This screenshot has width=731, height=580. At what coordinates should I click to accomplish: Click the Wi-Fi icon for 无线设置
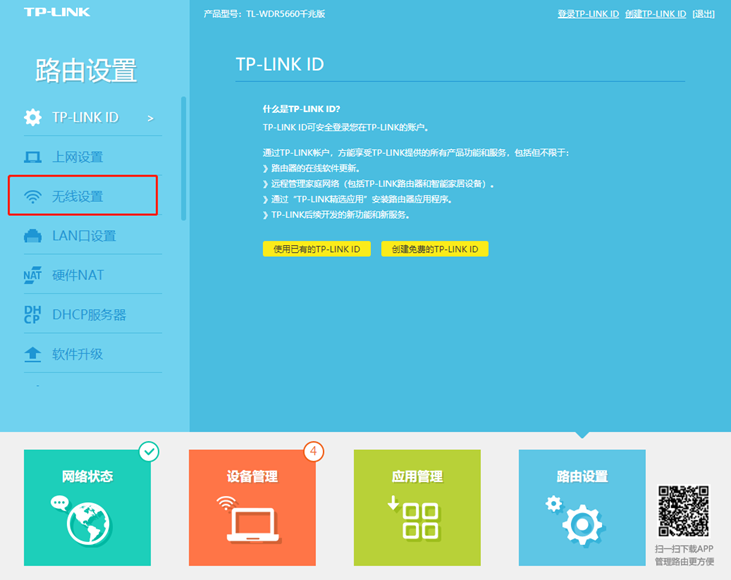(x=33, y=197)
